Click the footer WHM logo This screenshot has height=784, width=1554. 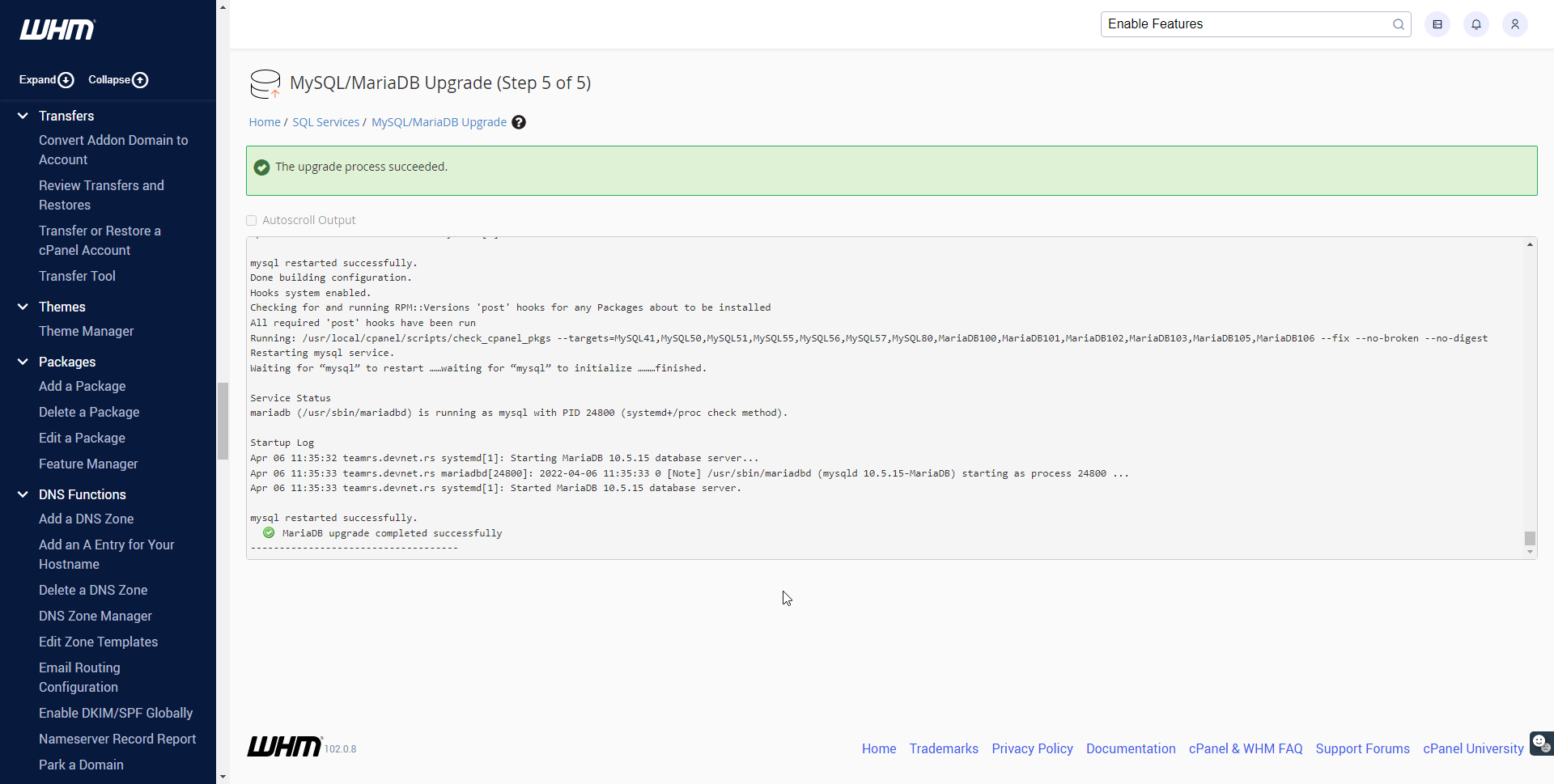(x=284, y=746)
